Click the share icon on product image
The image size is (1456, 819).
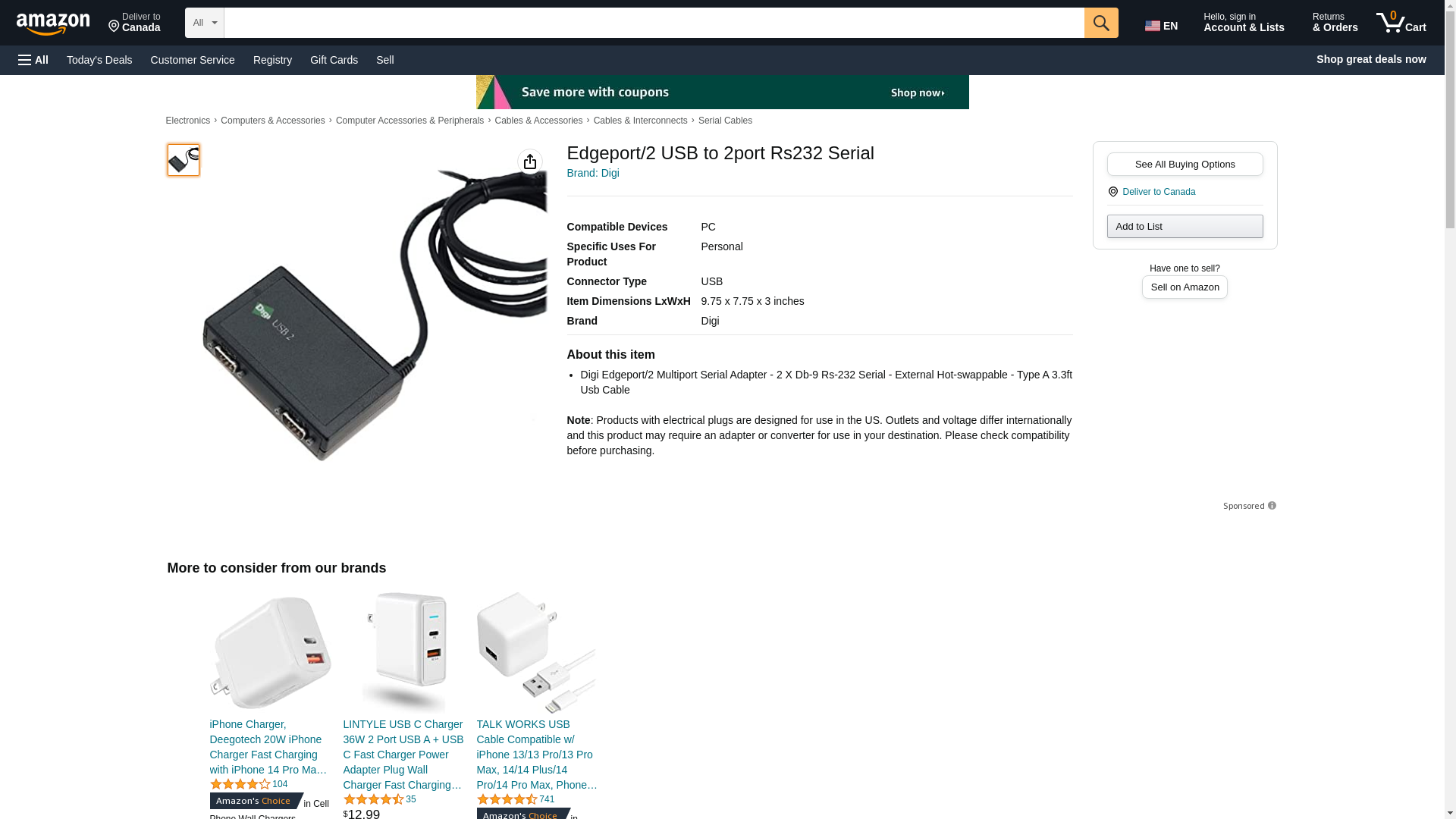[x=530, y=162]
